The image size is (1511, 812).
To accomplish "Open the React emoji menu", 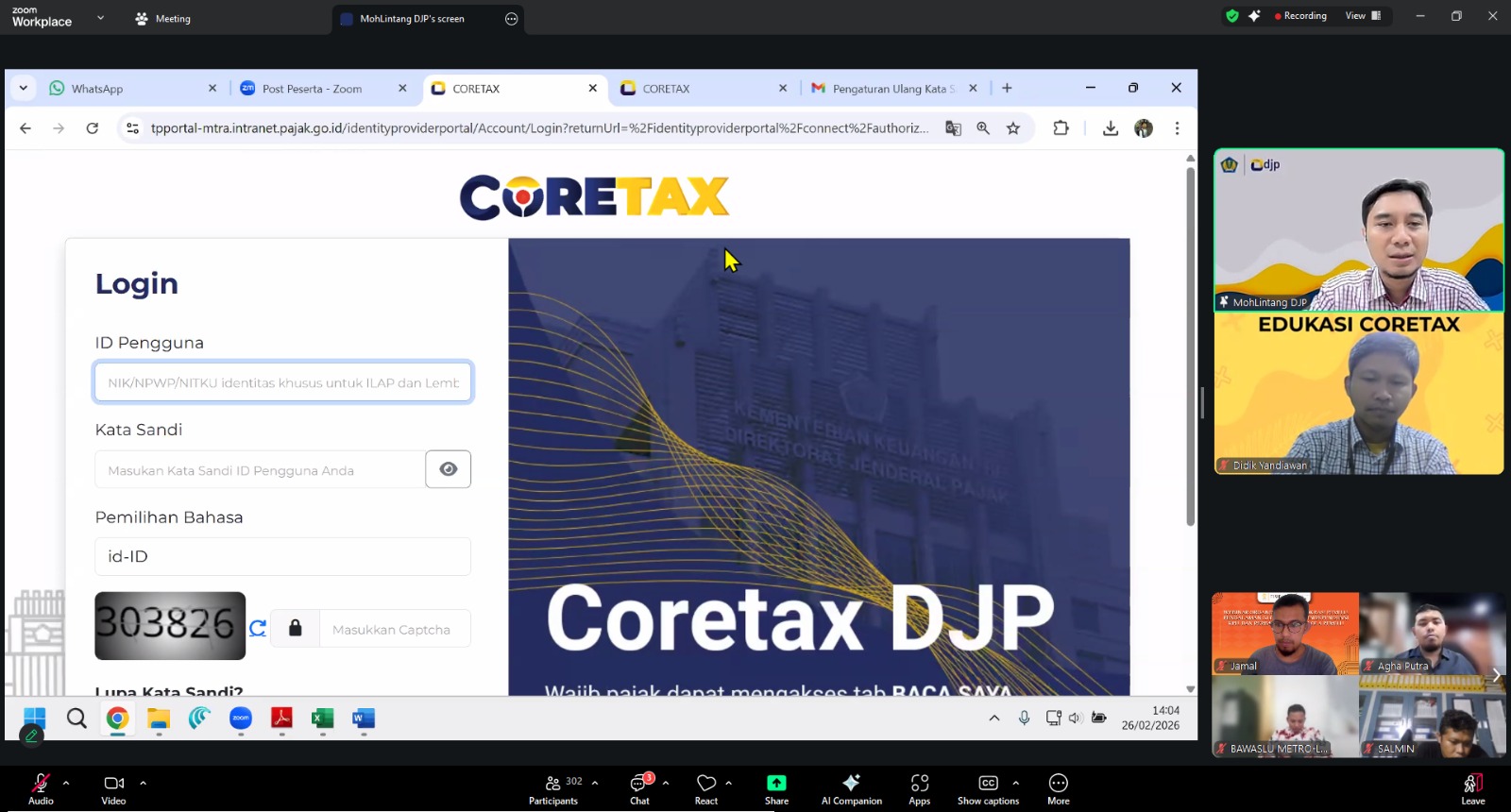I will click(706, 787).
